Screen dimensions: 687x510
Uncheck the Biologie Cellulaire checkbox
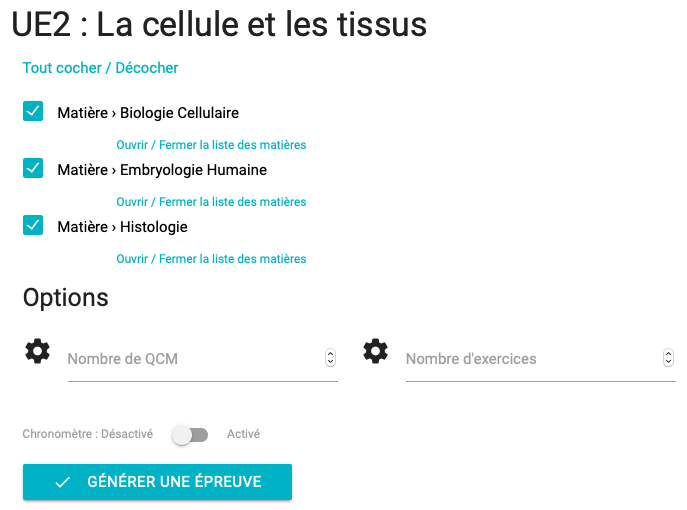coord(33,111)
